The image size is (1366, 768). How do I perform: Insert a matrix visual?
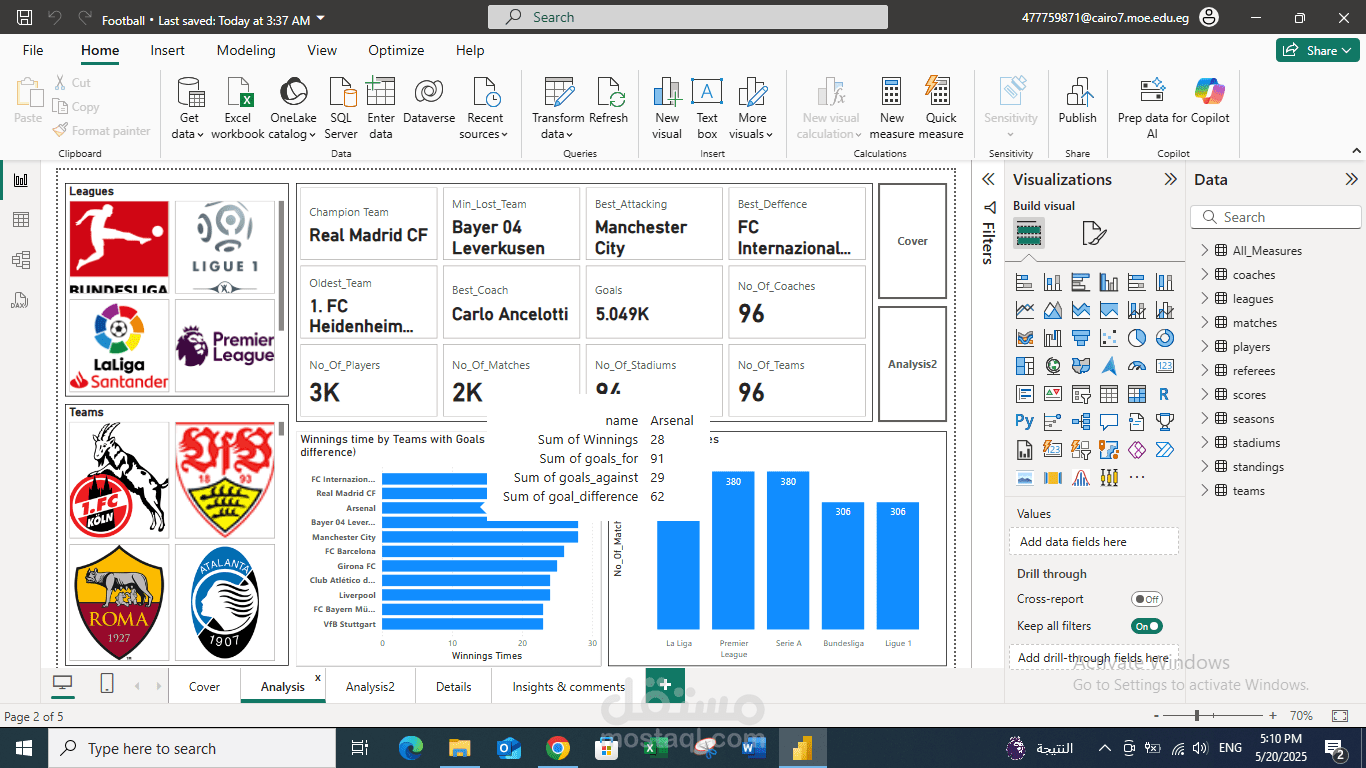pos(1136,394)
